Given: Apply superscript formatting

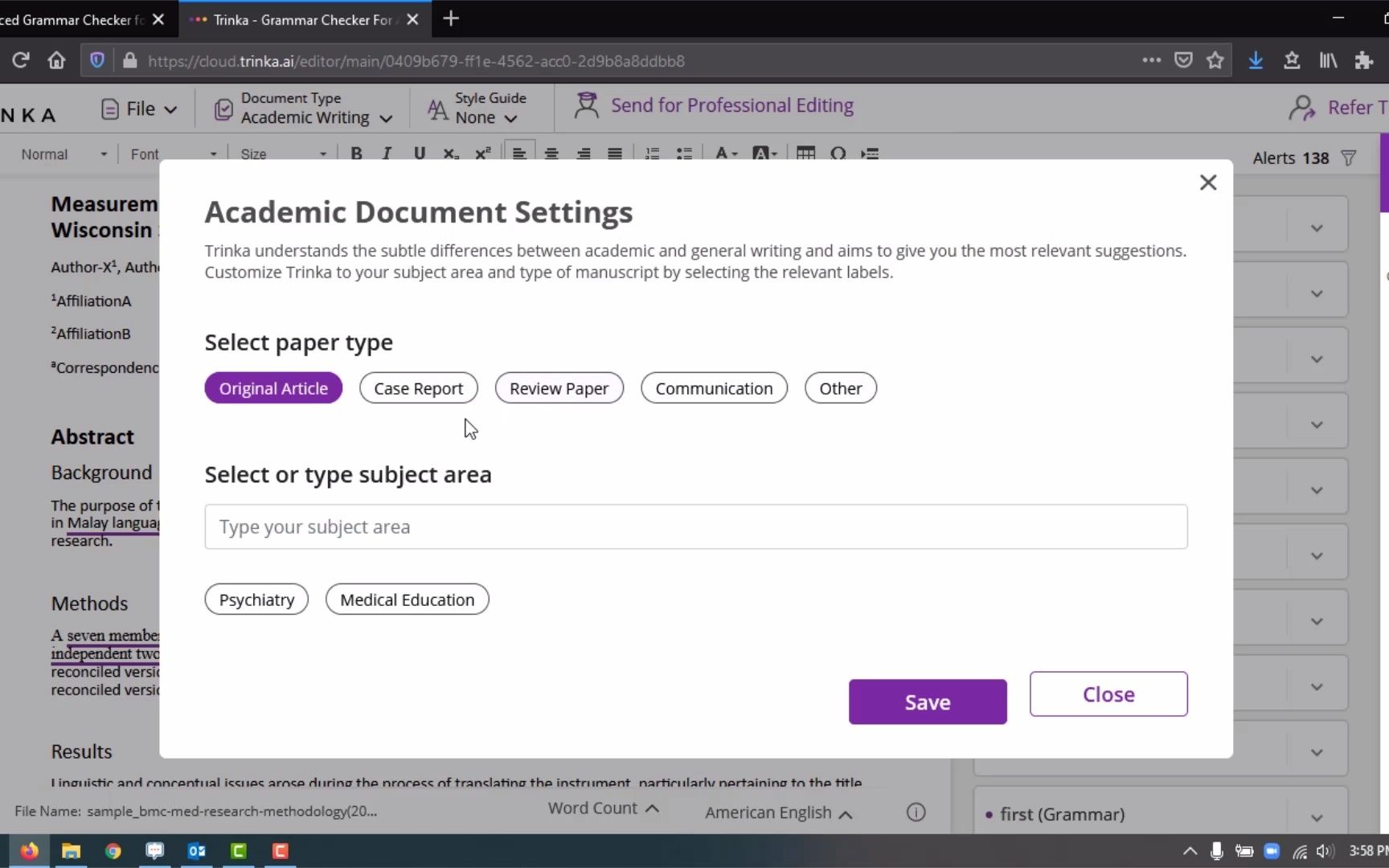Looking at the screenshot, I should tap(482, 154).
